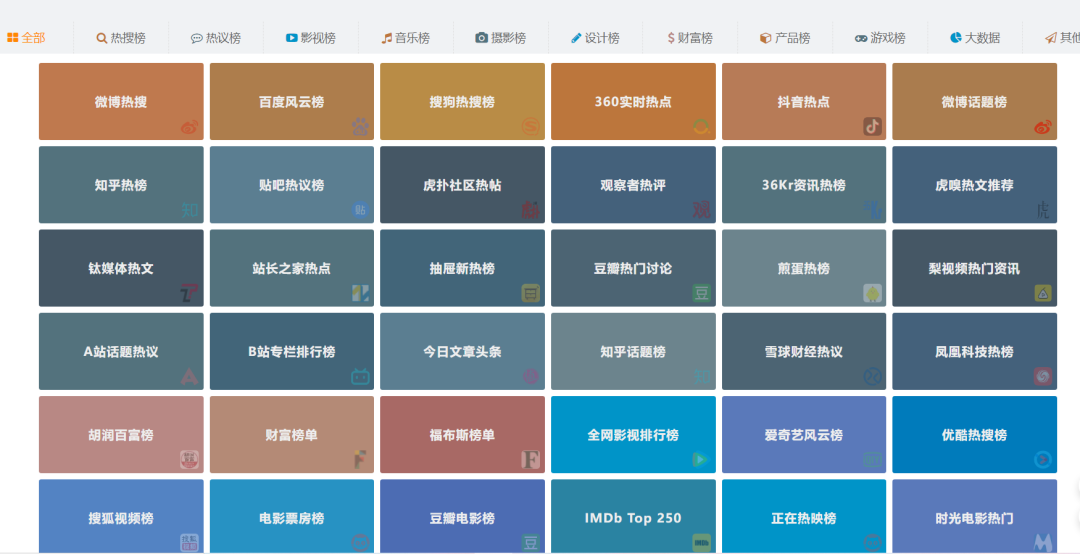Image resolution: width=1080 pixels, height=554 pixels.
Task: Open the 百度风云榜 card
Action: (x=292, y=101)
